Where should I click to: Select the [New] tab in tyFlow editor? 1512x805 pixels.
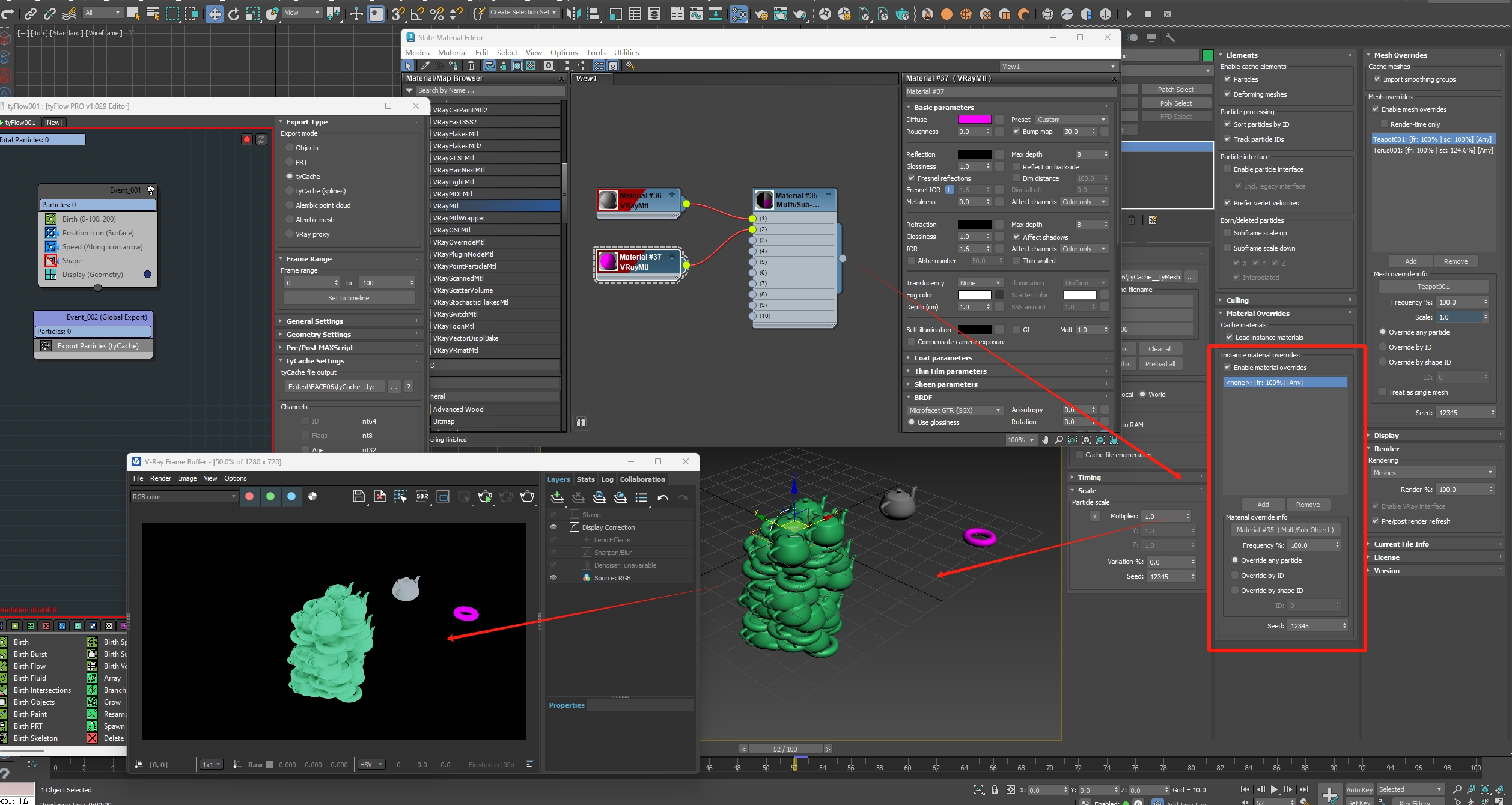point(53,123)
